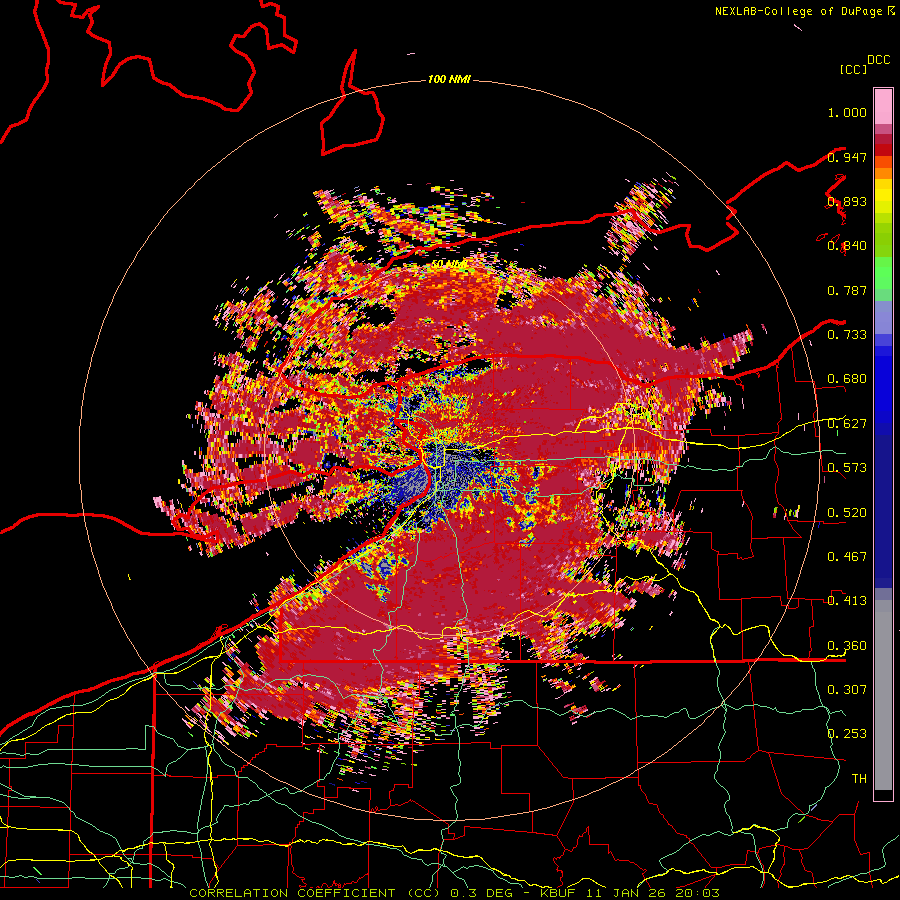The height and width of the screenshot is (900, 900).
Task: Select the 0.840 scale value
Action: (x=847, y=246)
